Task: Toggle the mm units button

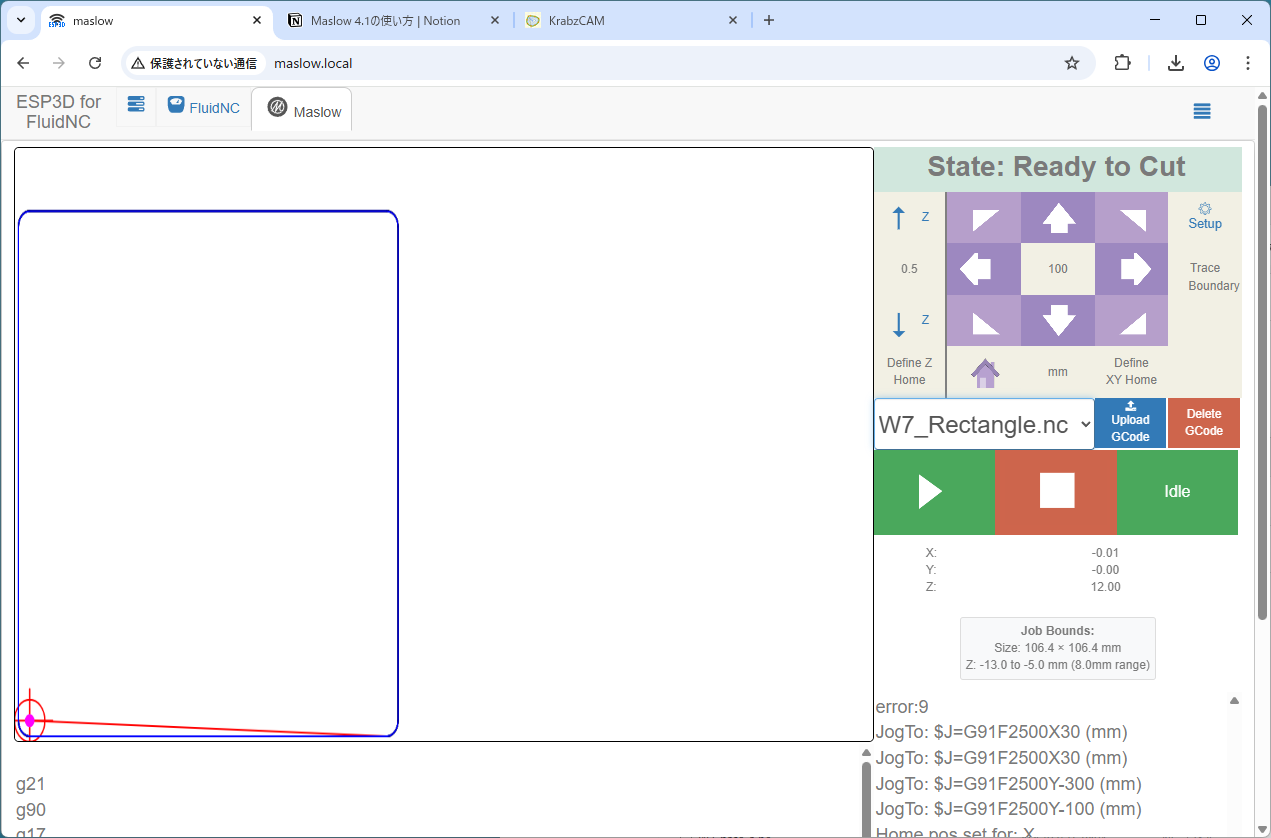Action: (1058, 372)
